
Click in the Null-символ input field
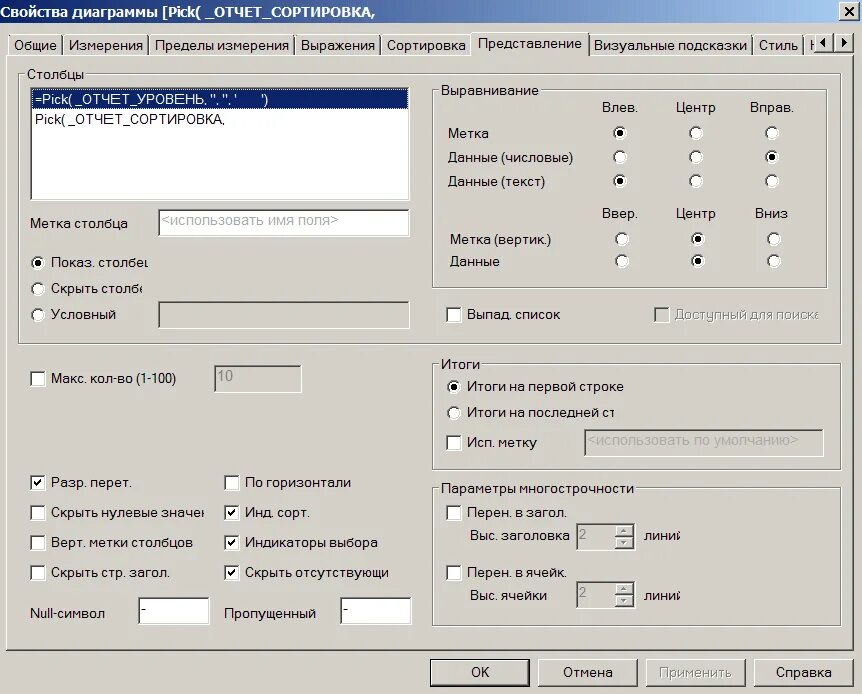click(172, 611)
